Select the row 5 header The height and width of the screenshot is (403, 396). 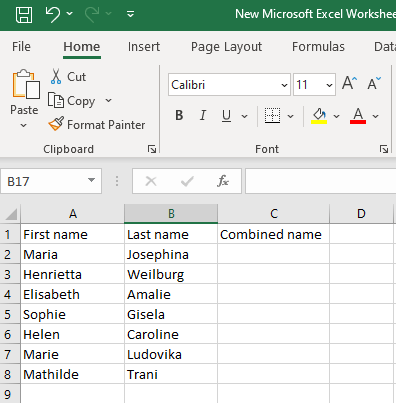(10, 315)
